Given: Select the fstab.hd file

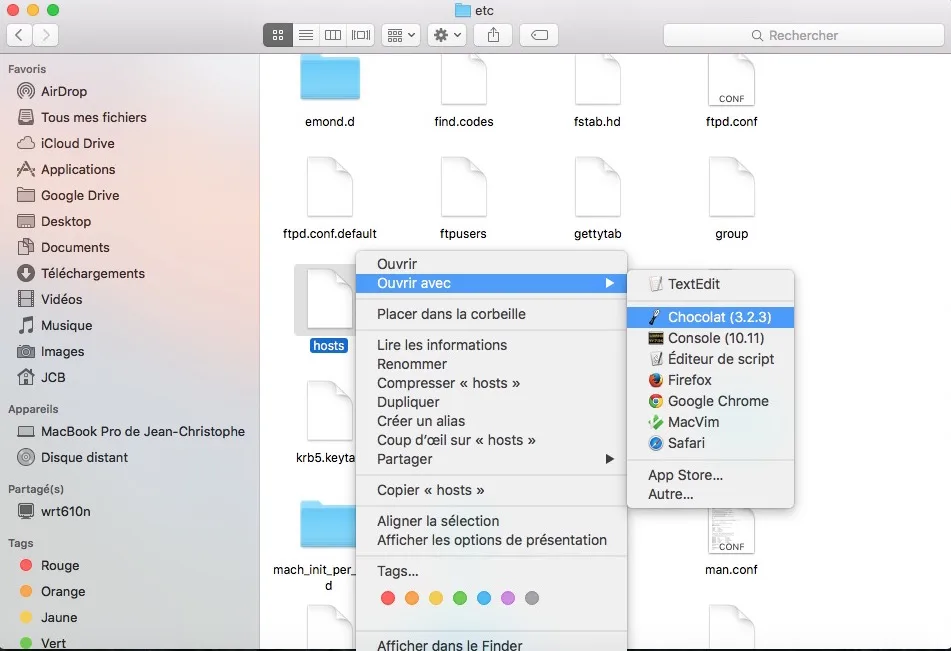Looking at the screenshot, I should pos(597,91).
